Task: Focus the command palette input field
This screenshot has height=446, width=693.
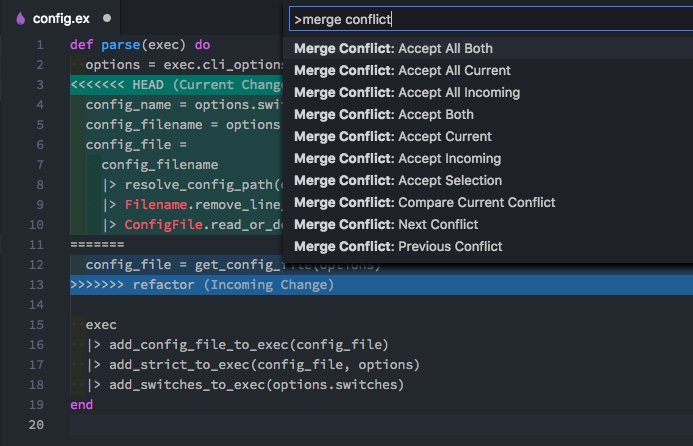Action: (491, 19)
